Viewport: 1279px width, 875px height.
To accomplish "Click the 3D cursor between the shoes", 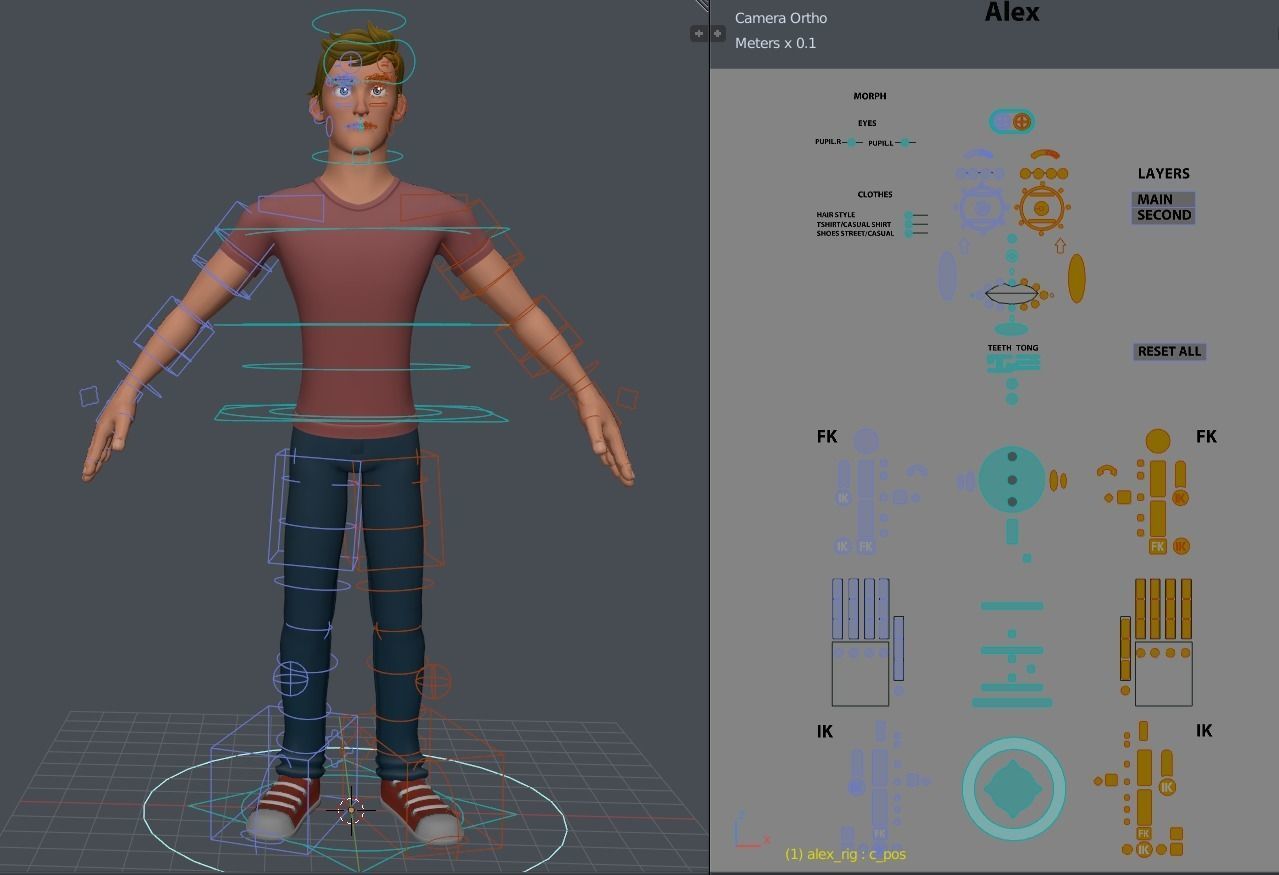I will click(x=351, y=810).
